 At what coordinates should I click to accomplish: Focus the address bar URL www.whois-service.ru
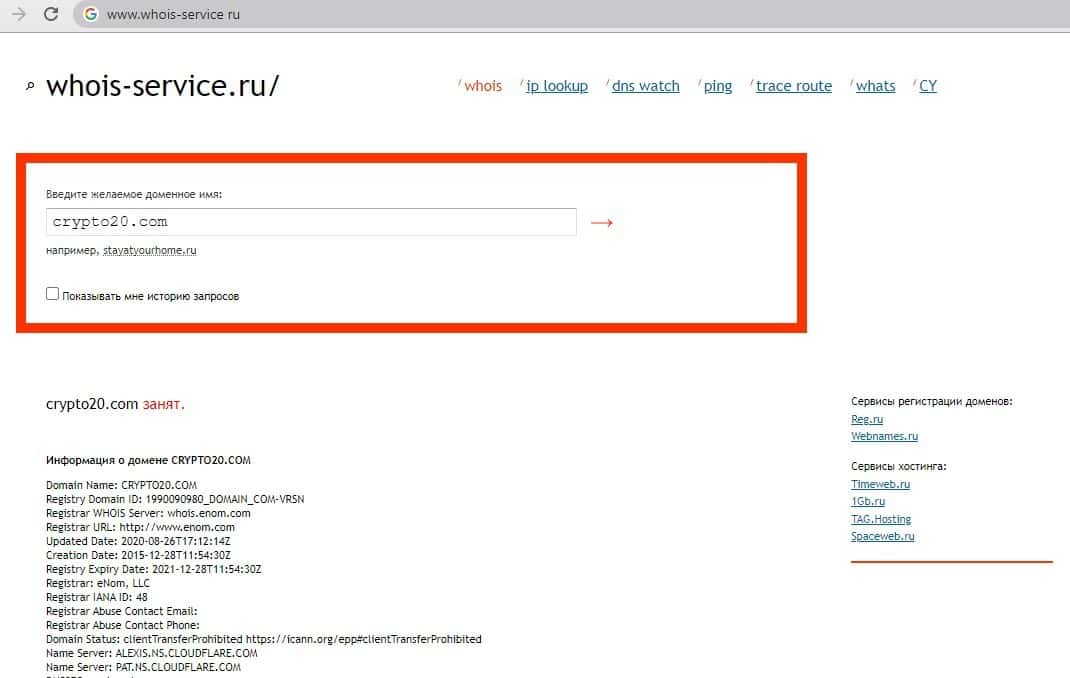point(173,14)
